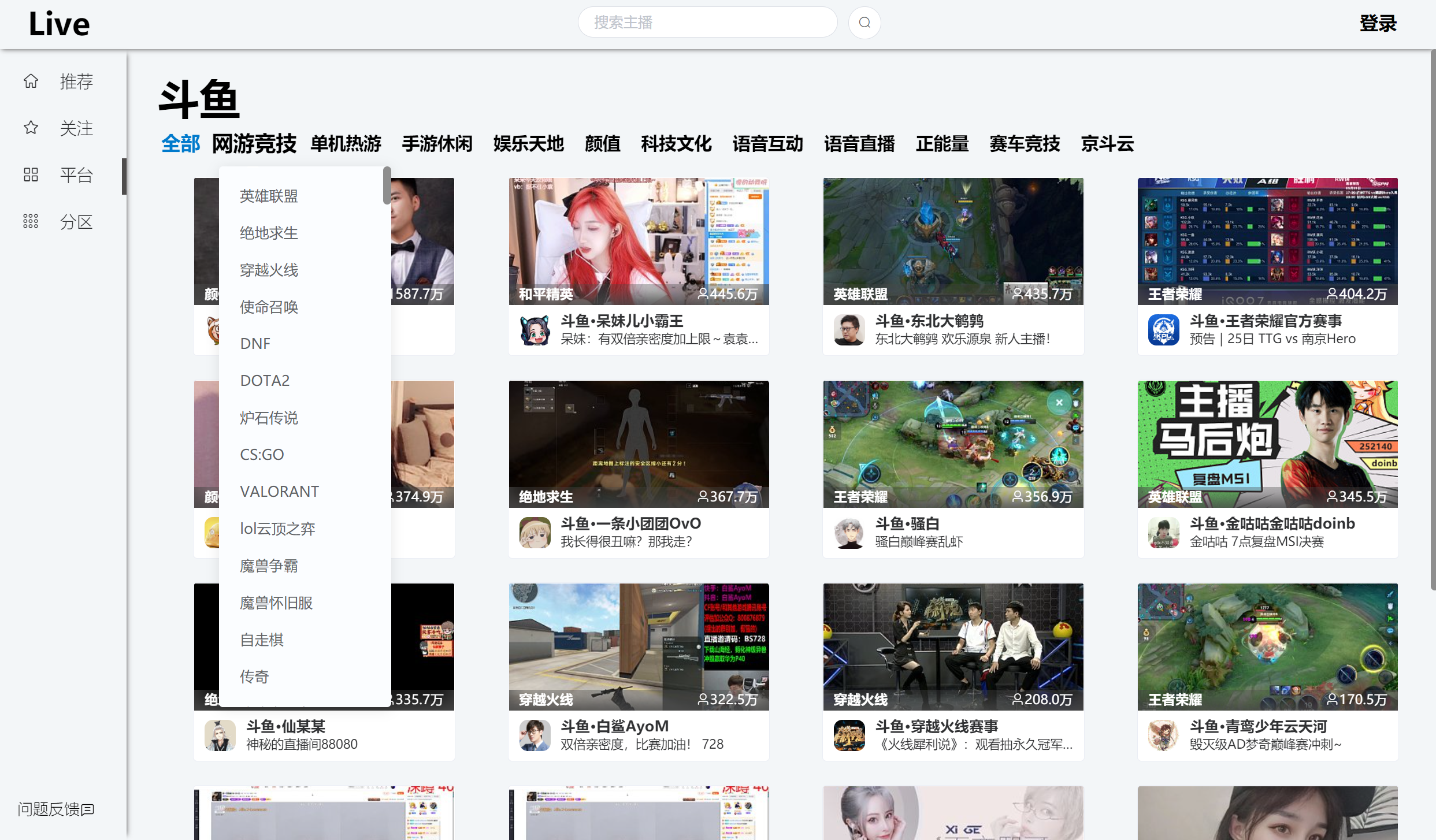This screenshot has width=1436, height=840.
Task: Click 呆妹儿小霸王 streamer avatar
Action: (x=535, y=330)
